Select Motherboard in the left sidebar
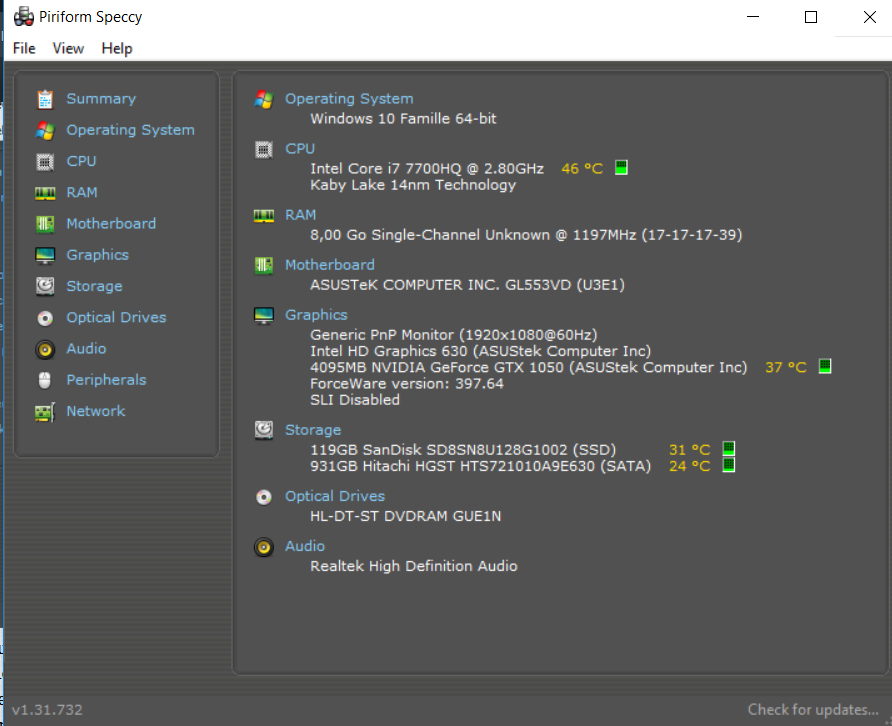Viewport: 892px width, 726px height. pos(111,224)
